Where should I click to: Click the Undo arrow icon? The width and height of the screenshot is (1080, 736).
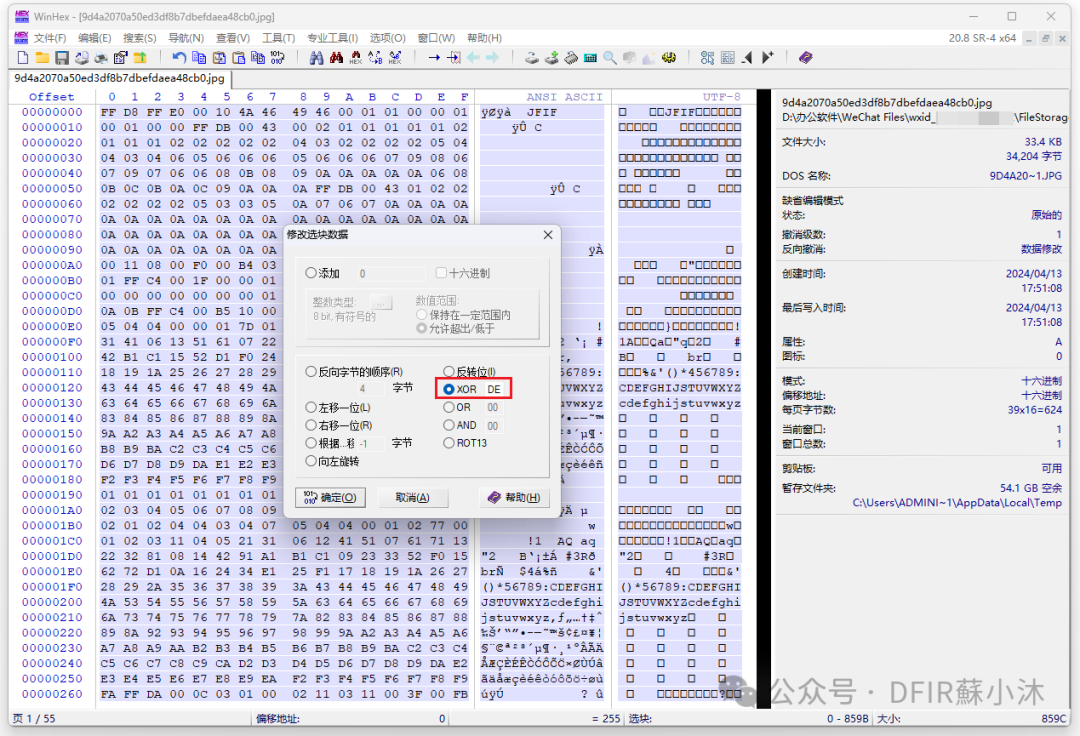click(179, 58)
